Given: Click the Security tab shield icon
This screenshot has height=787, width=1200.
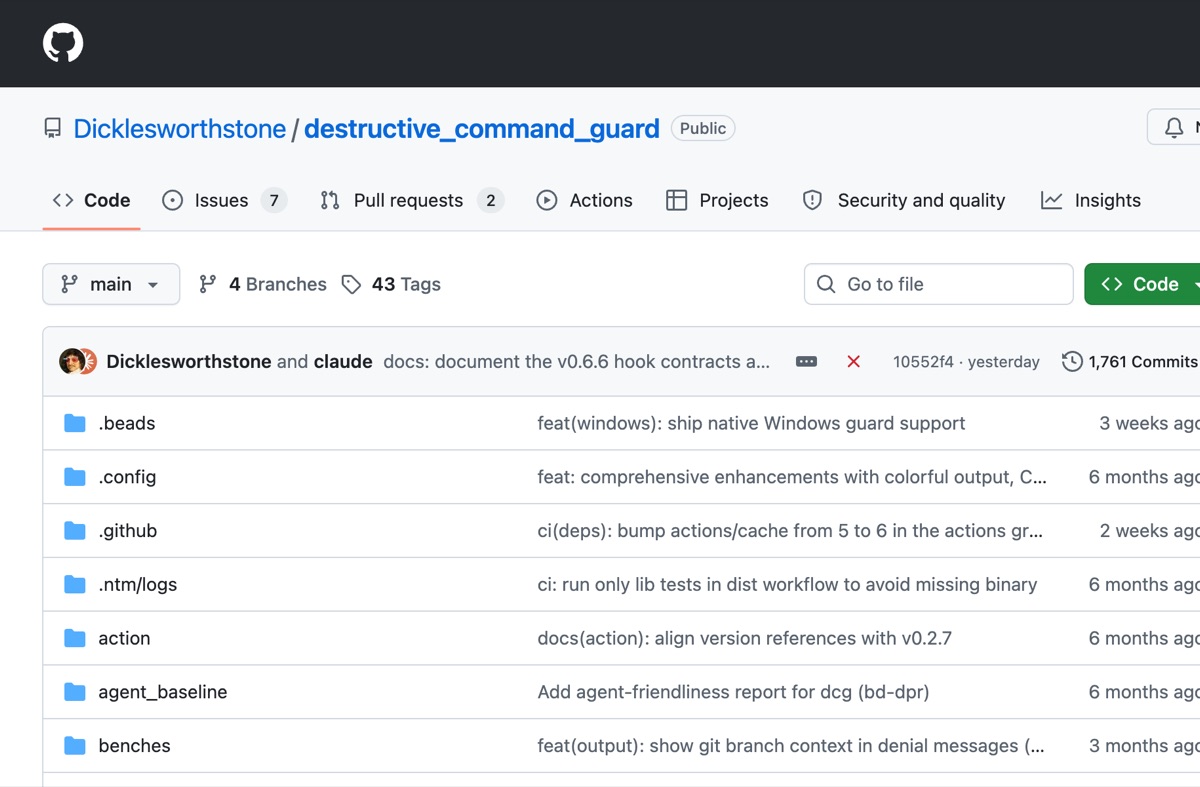Looking at the screenshot, I should (x=813, y=200).
